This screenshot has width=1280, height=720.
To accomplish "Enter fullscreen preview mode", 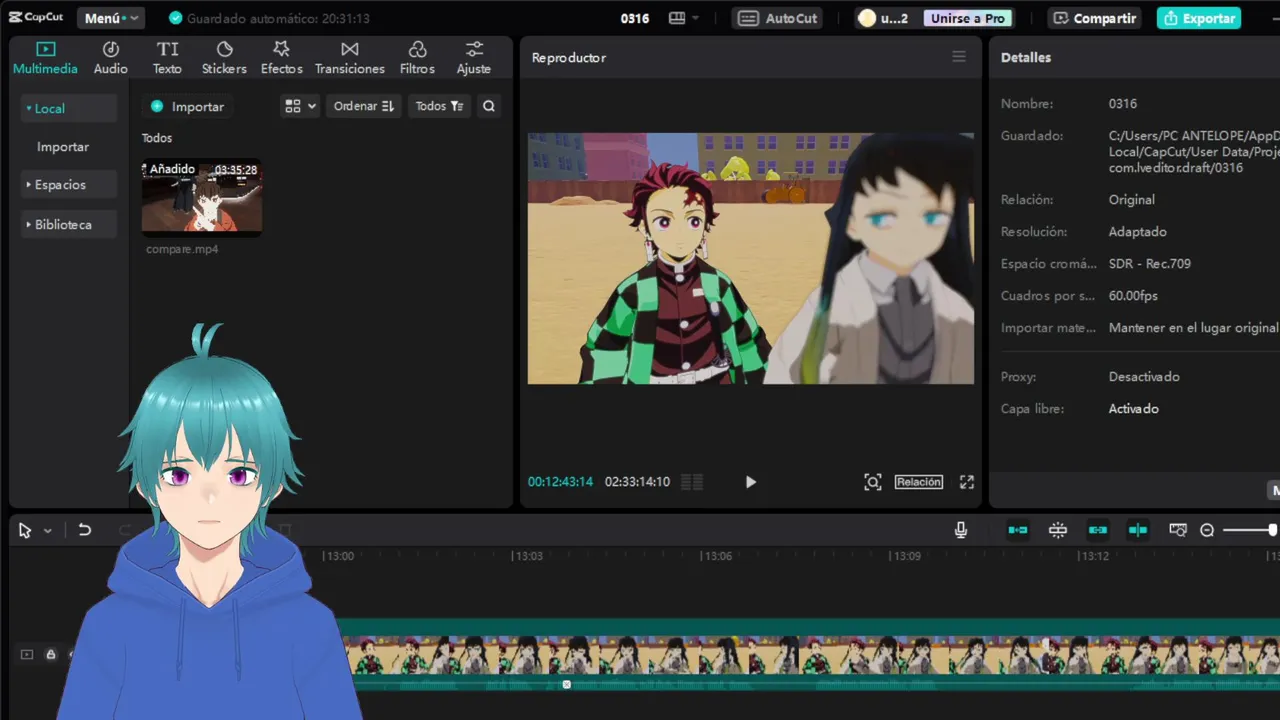I will [x=967, y=482].
